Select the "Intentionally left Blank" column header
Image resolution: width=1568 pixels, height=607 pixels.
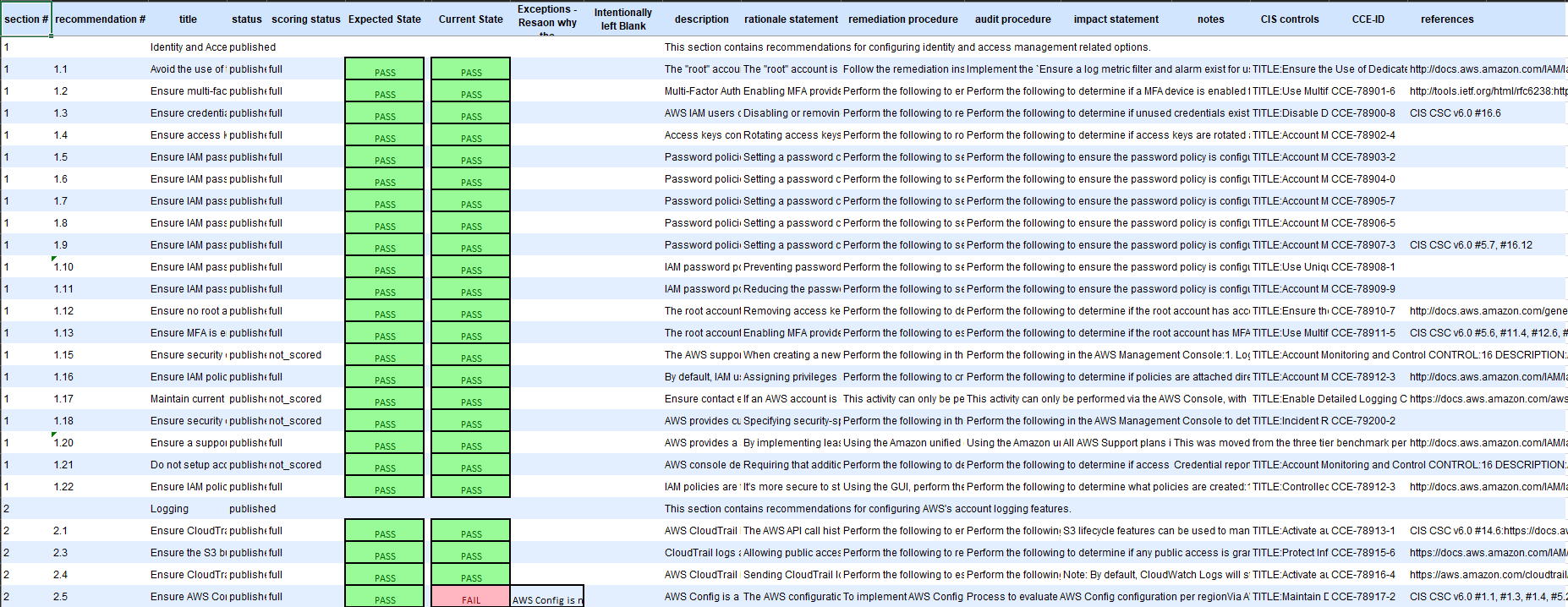(622, 19)
